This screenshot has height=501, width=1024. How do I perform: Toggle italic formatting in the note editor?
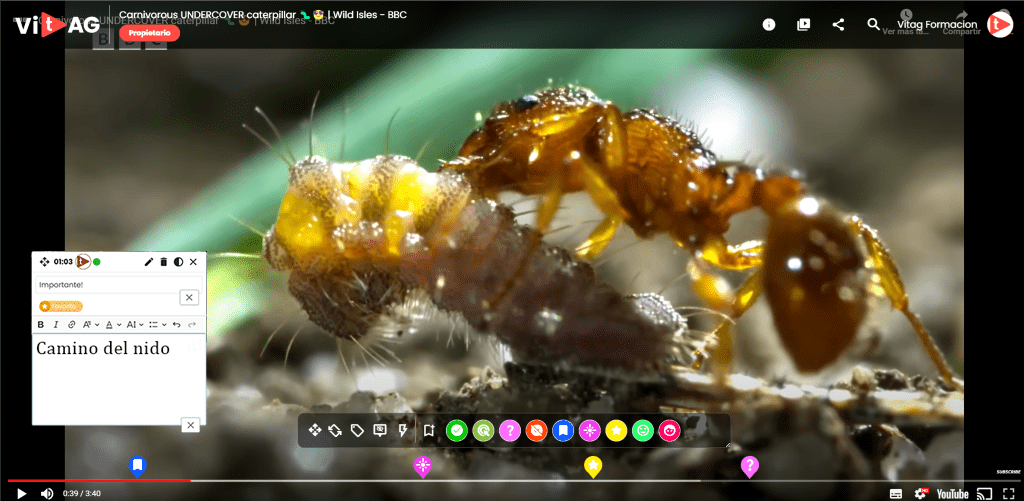point(56,324)
